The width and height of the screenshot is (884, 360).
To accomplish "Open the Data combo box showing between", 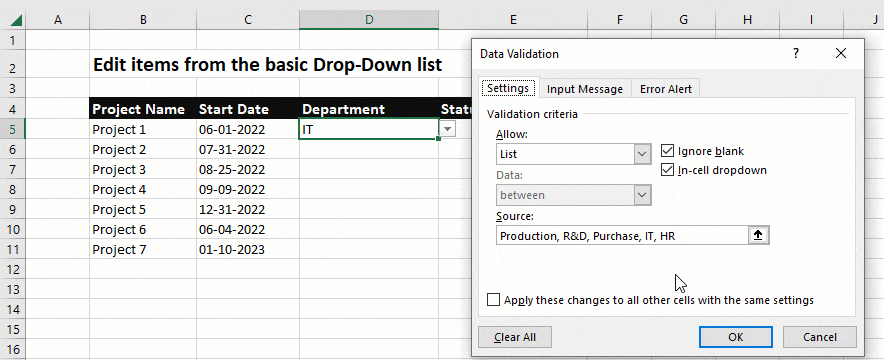I will point(574,195).
